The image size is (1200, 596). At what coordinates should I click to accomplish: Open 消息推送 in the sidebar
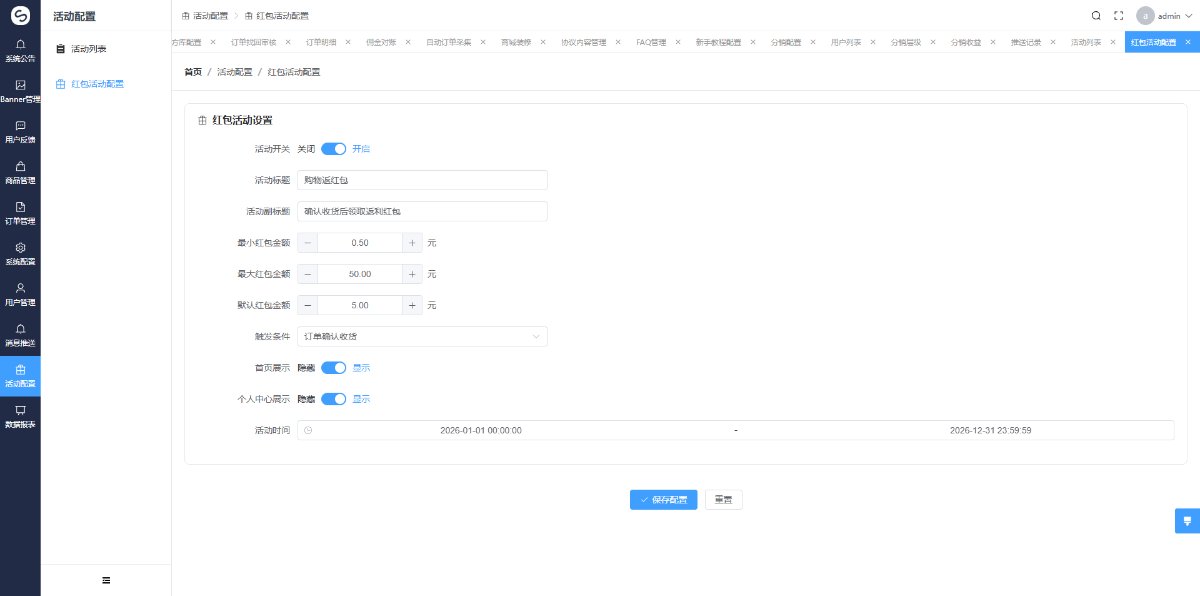click(x=20, y=335)
